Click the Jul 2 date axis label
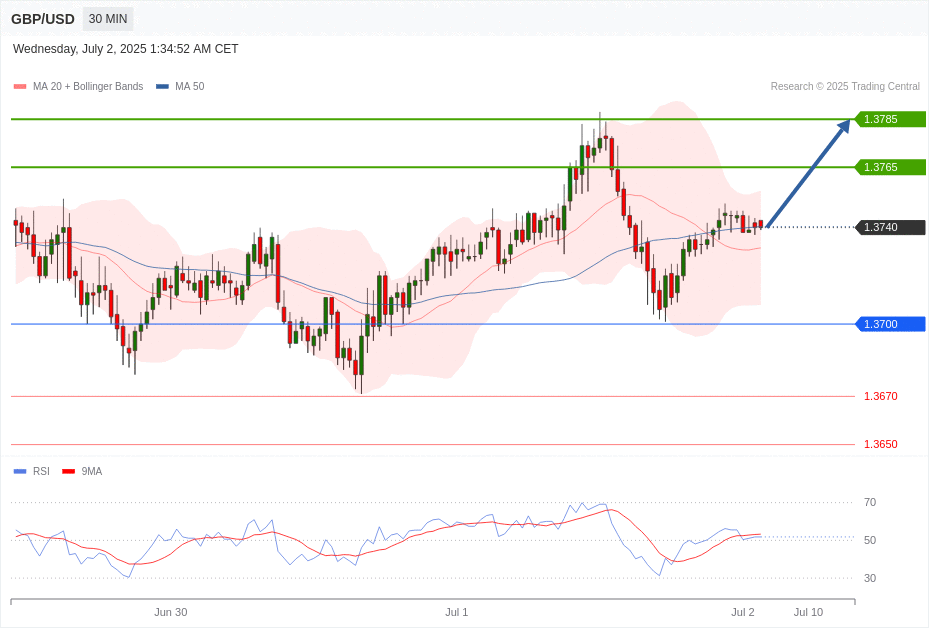The width and height of the screenshot is (929, 629). pyautogui.click(x=743, y=612)
